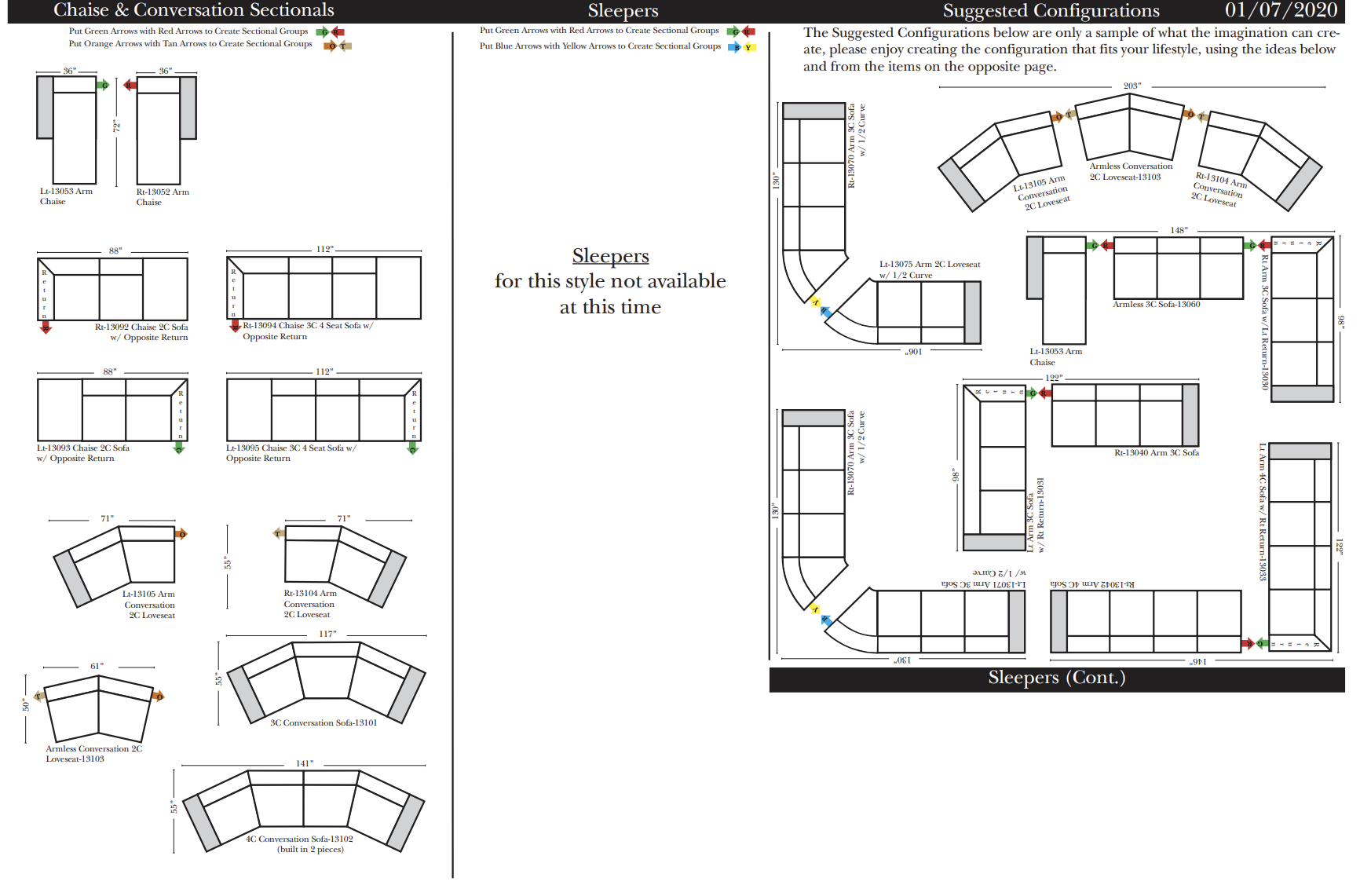Image resolution: width=1360 pixels, height=896 pixels.
Task: Click the red arrow under the Rt-13092 chaise return
Action: (x=46, y=327)
